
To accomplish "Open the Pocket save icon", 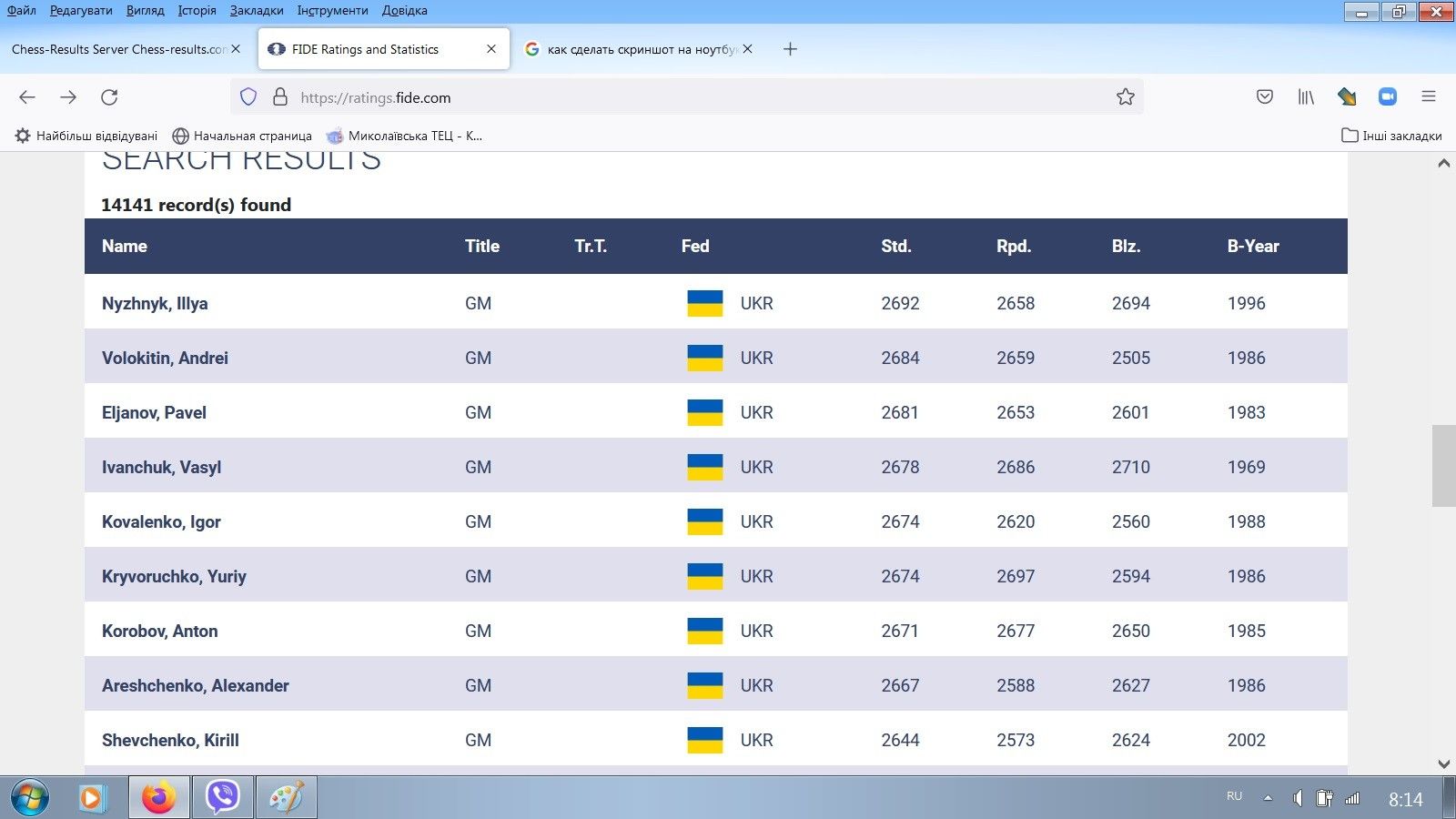I will 1265,97.
